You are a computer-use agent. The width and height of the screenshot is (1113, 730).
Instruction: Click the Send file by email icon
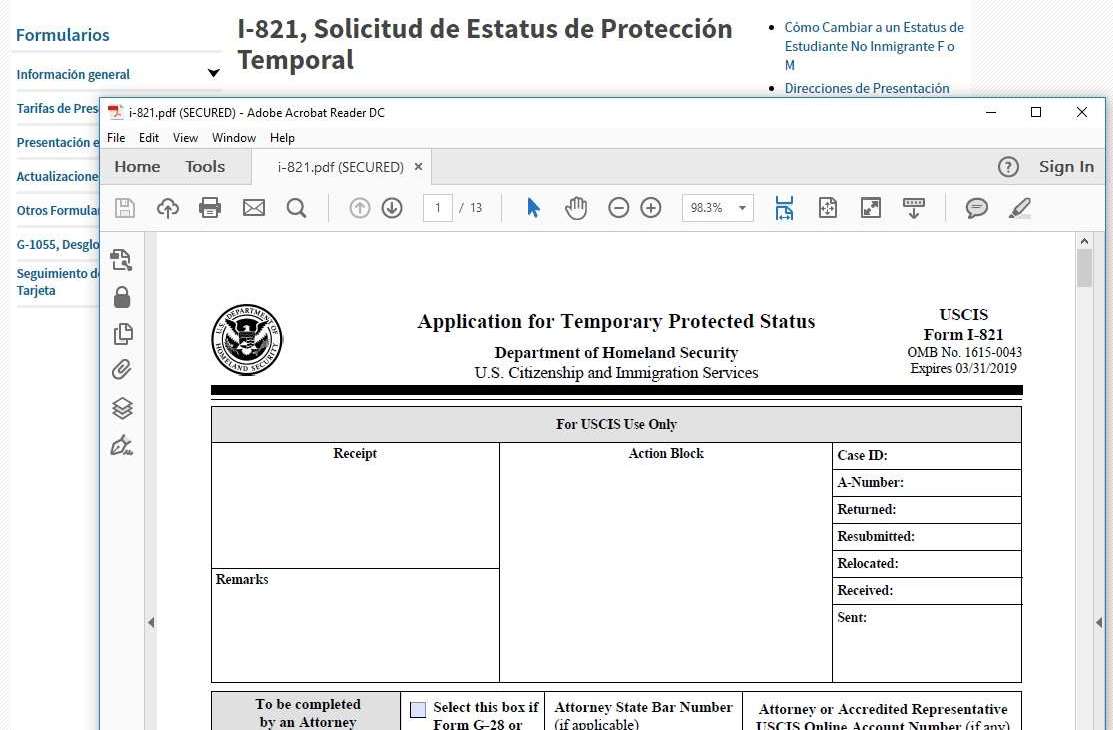pyautogui.click(x=254, y=208)
